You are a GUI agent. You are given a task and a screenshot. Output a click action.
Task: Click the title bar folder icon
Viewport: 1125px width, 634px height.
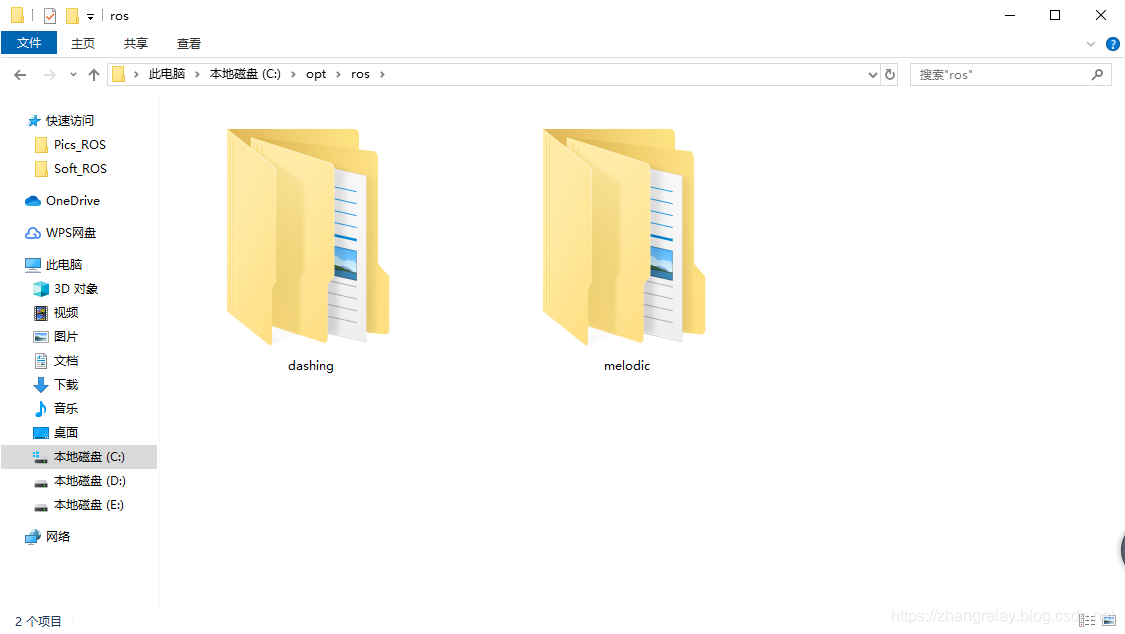coord(17,16)
